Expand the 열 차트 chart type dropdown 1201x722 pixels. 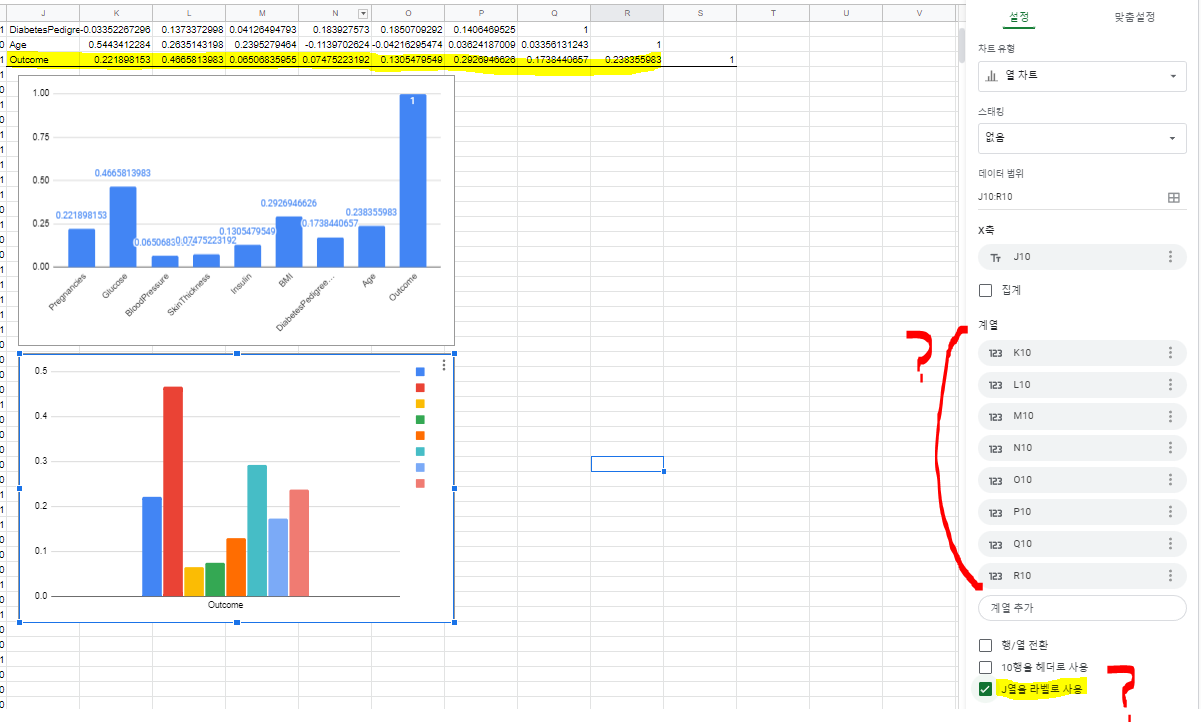(1082, 76)
